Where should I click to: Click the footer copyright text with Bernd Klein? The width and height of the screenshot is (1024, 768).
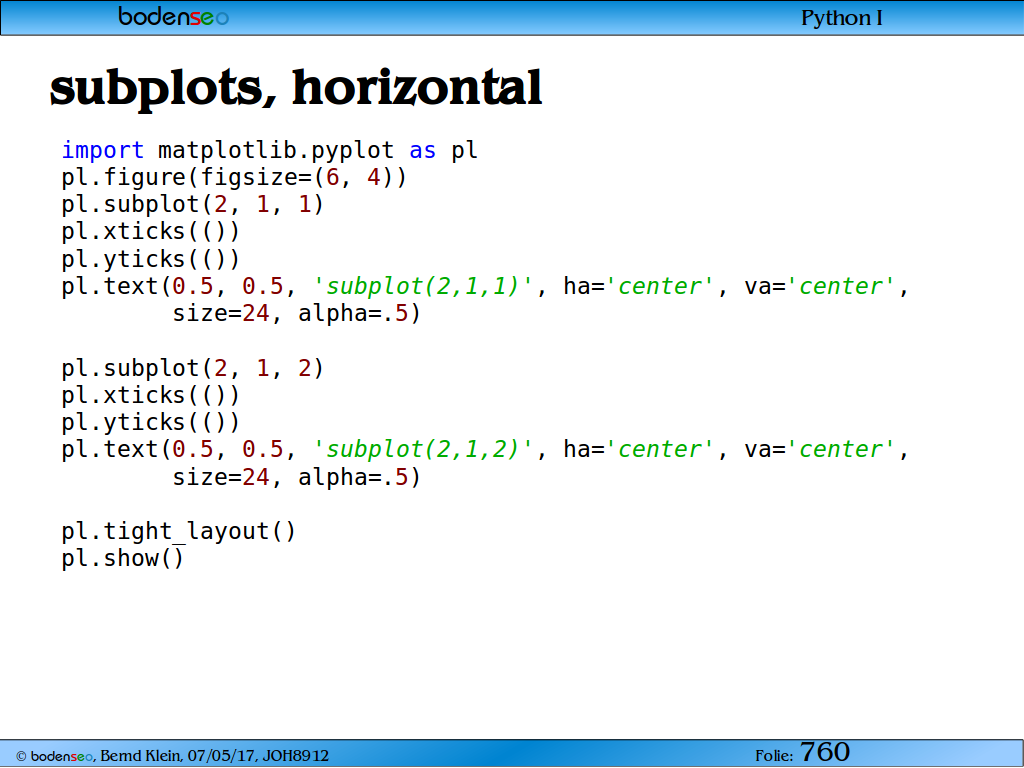point(172,756)
